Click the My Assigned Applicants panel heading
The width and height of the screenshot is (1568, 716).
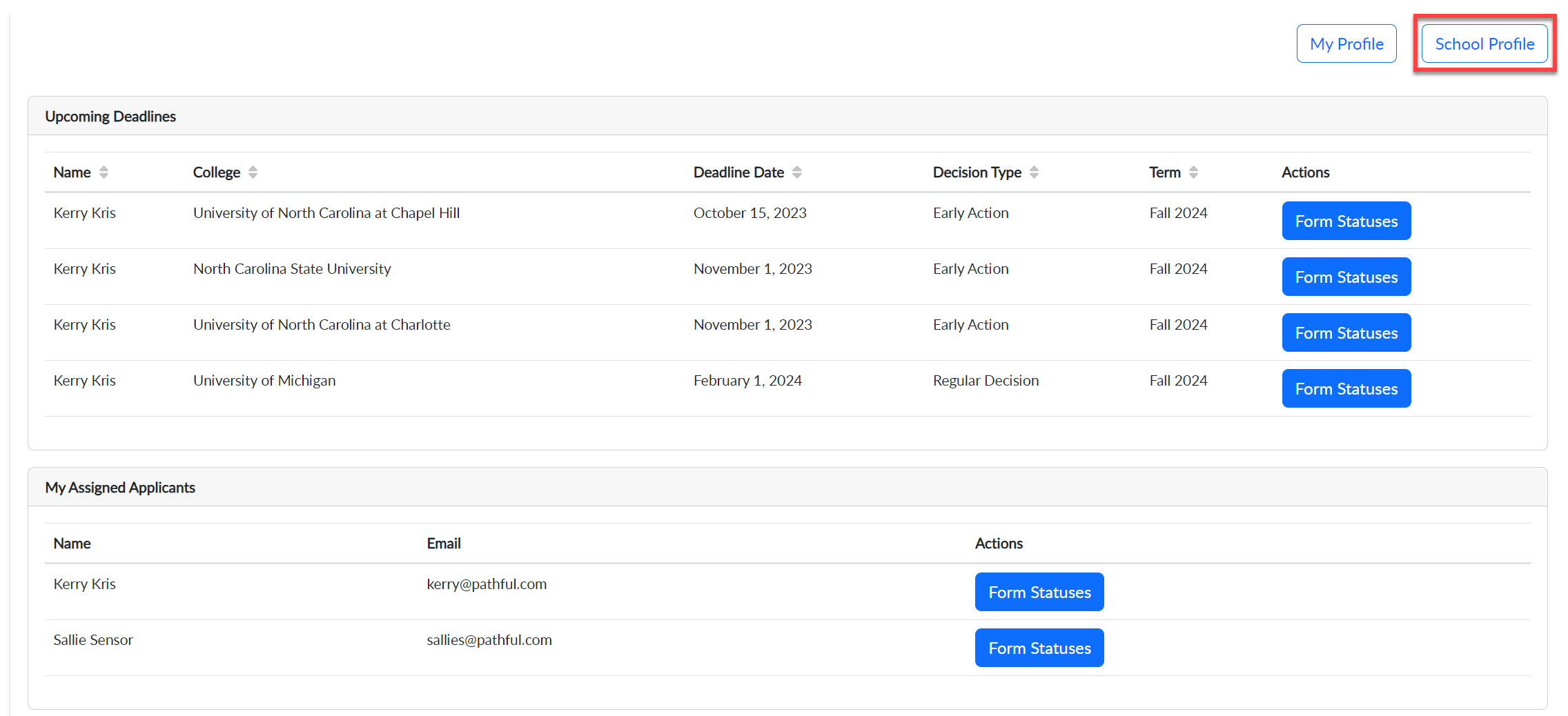click(120, 488)
